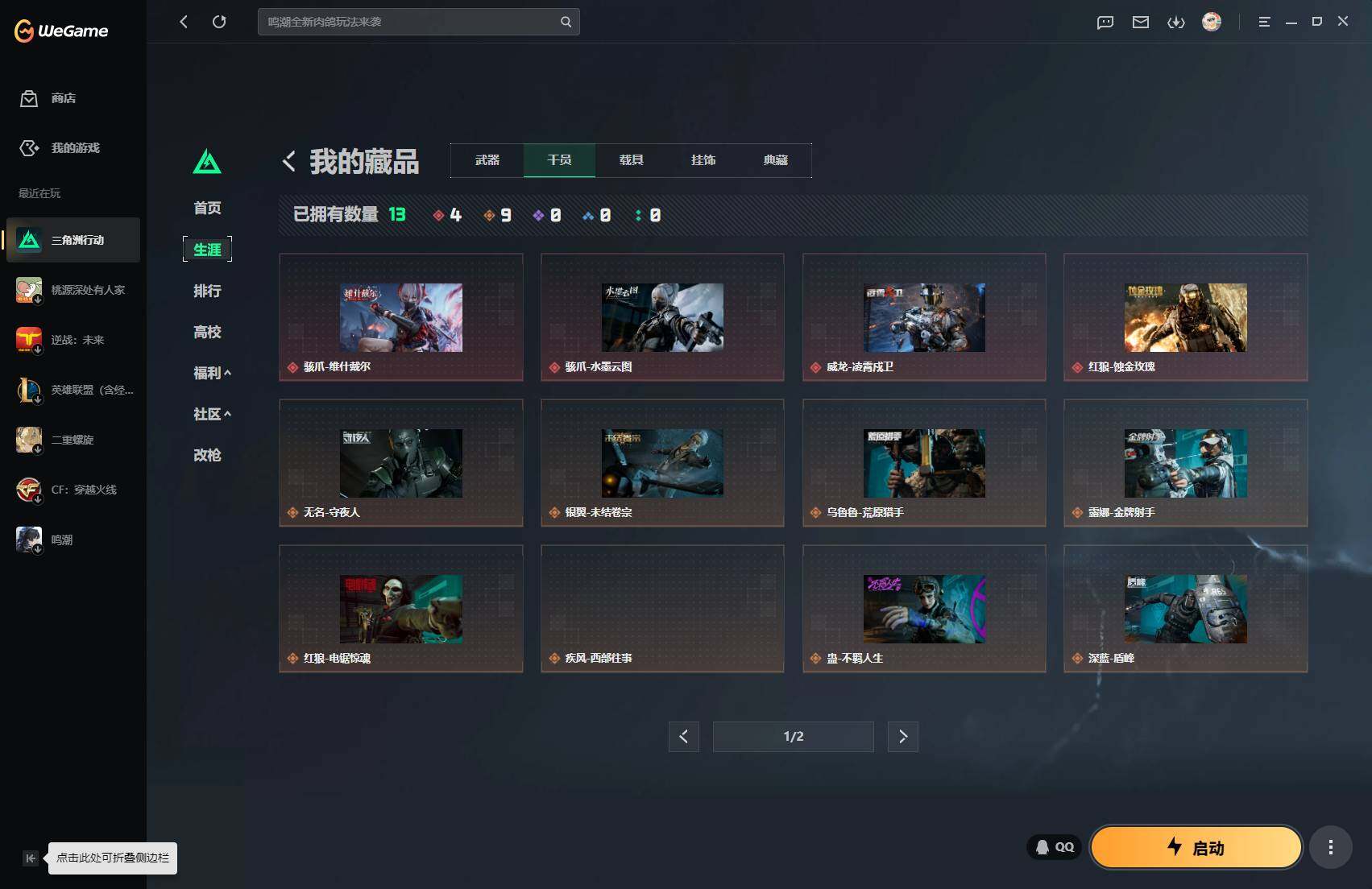Open the 骇爪-维什戴尔 skin thumbnail
1372x889 pixels.
[x=401, y=317]
